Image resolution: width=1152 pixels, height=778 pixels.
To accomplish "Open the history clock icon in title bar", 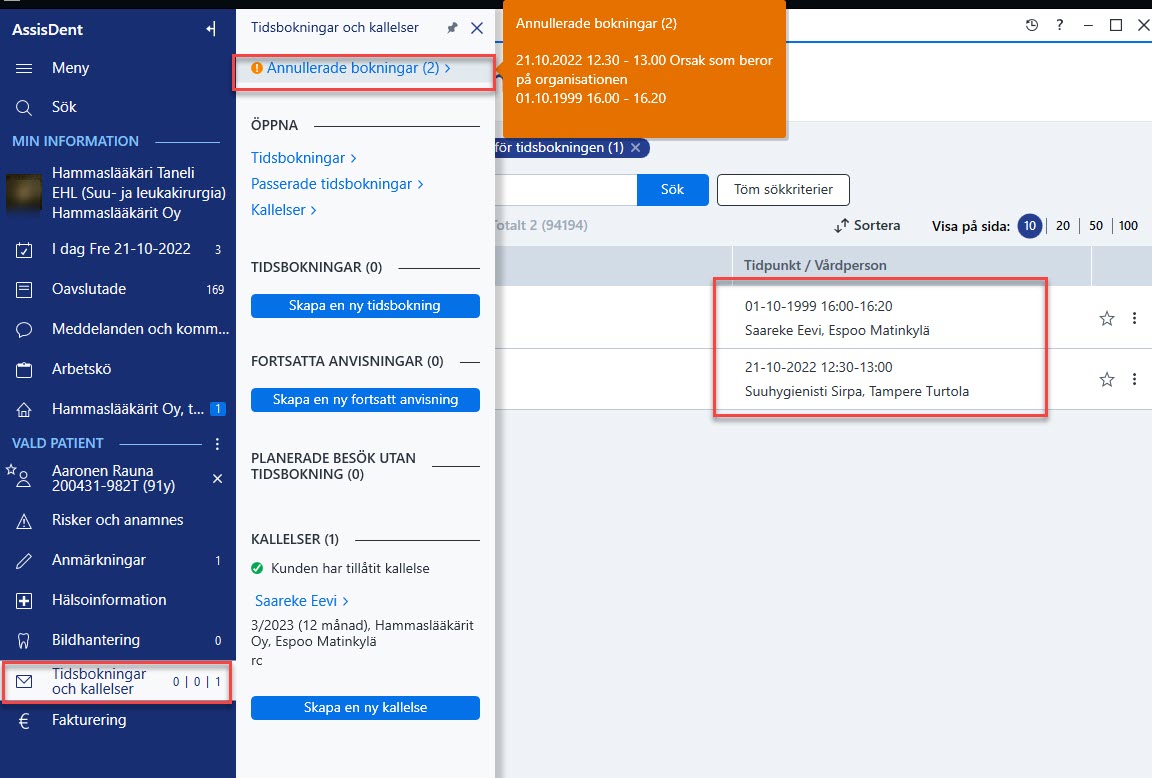I will click(1032, 25).
